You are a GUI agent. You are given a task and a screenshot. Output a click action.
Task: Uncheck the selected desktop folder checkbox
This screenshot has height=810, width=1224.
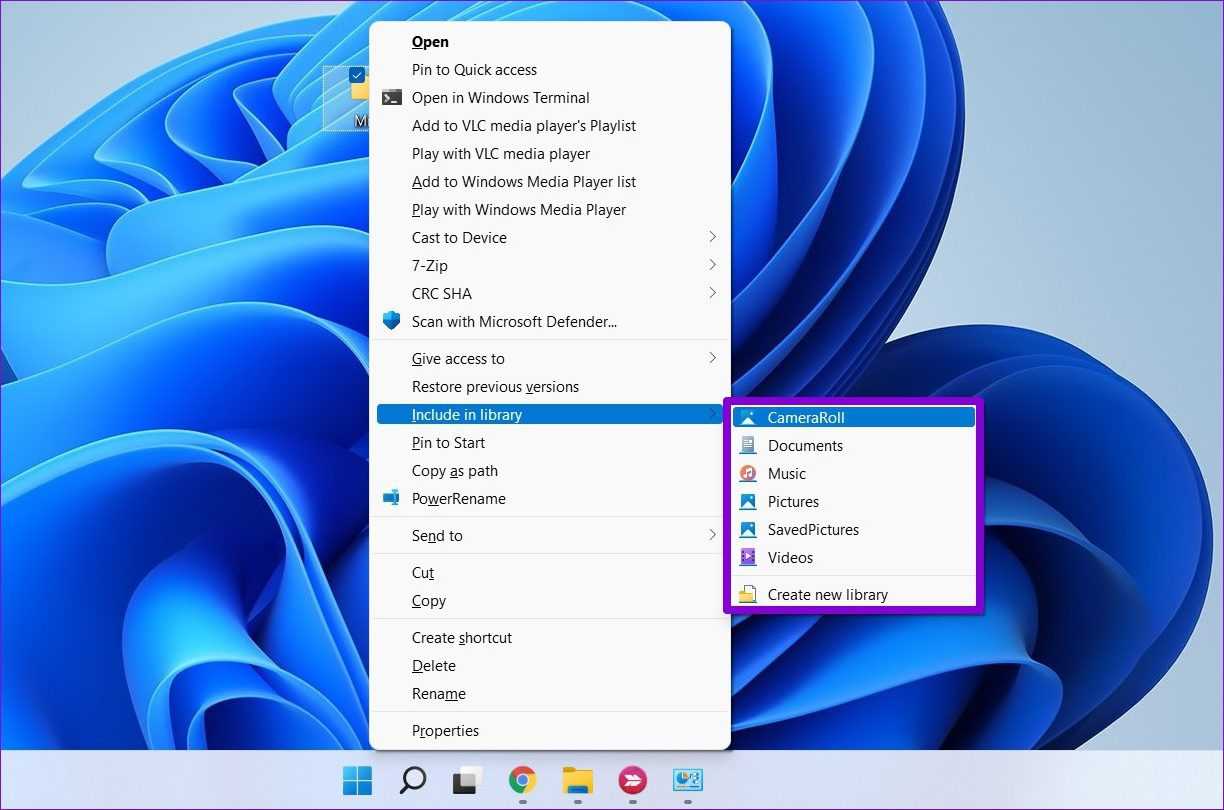(x=357, y=75)
